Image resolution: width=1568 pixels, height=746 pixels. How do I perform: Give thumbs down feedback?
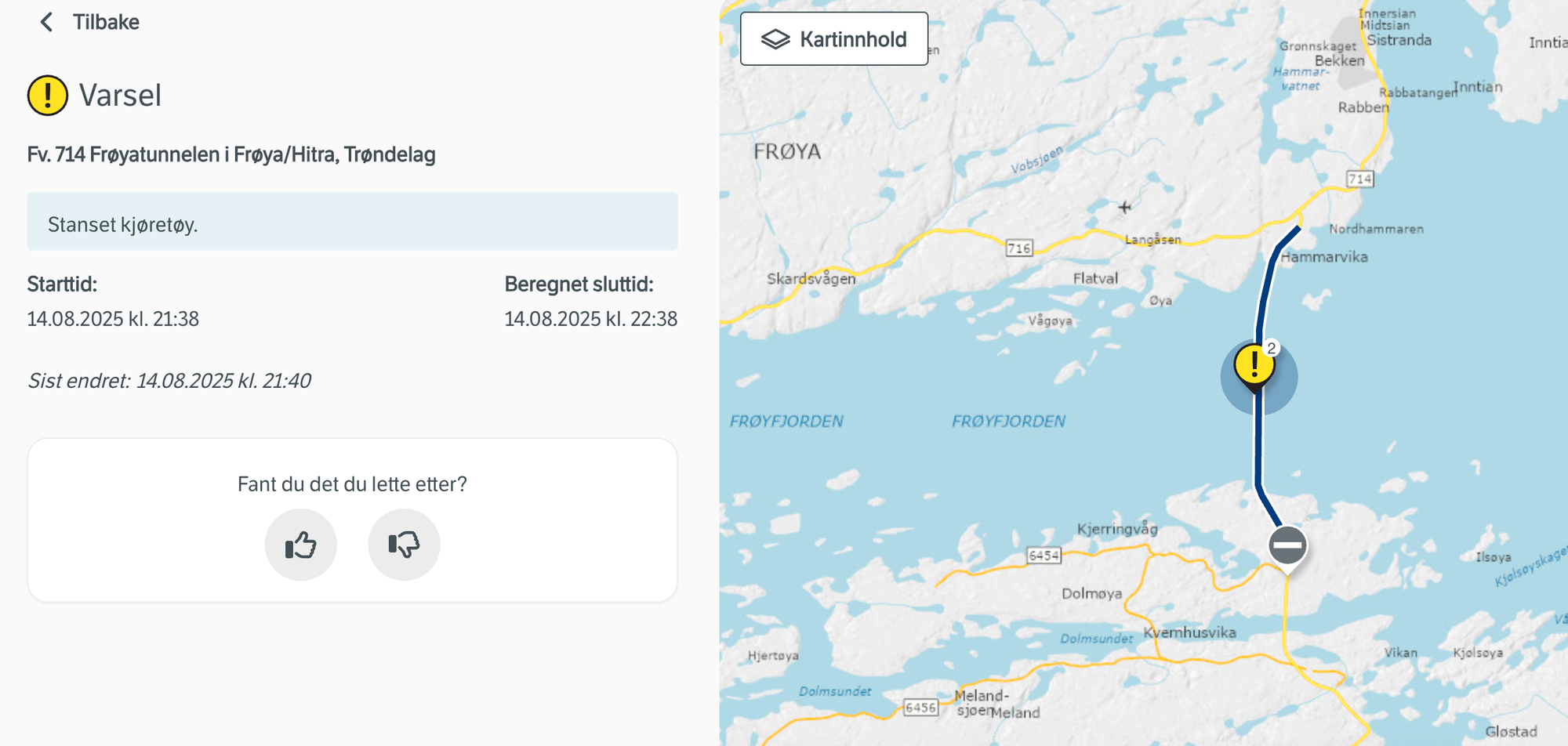(404, 545)
